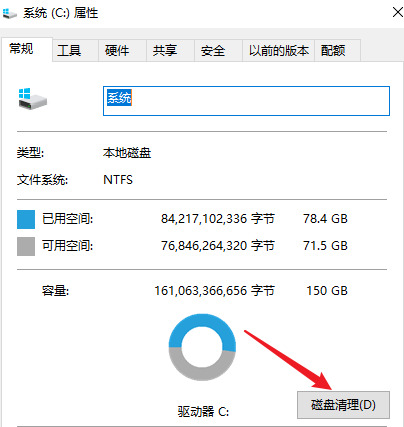Click the 驱动器 C: label
404x427 pixels.
click(x=203, y=411)
